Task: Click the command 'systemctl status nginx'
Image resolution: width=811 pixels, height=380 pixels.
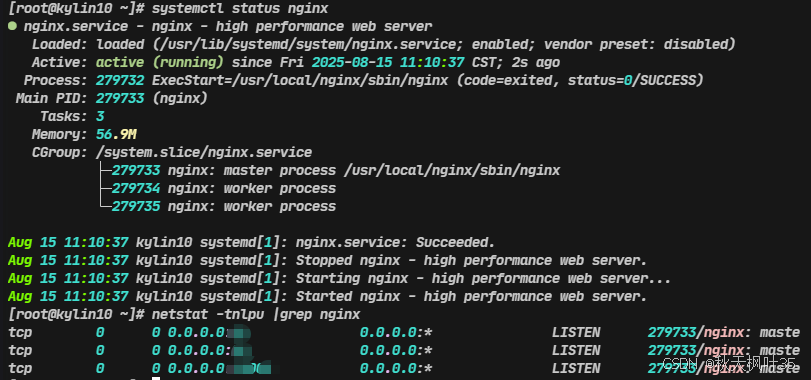Action: click(240, 9)
